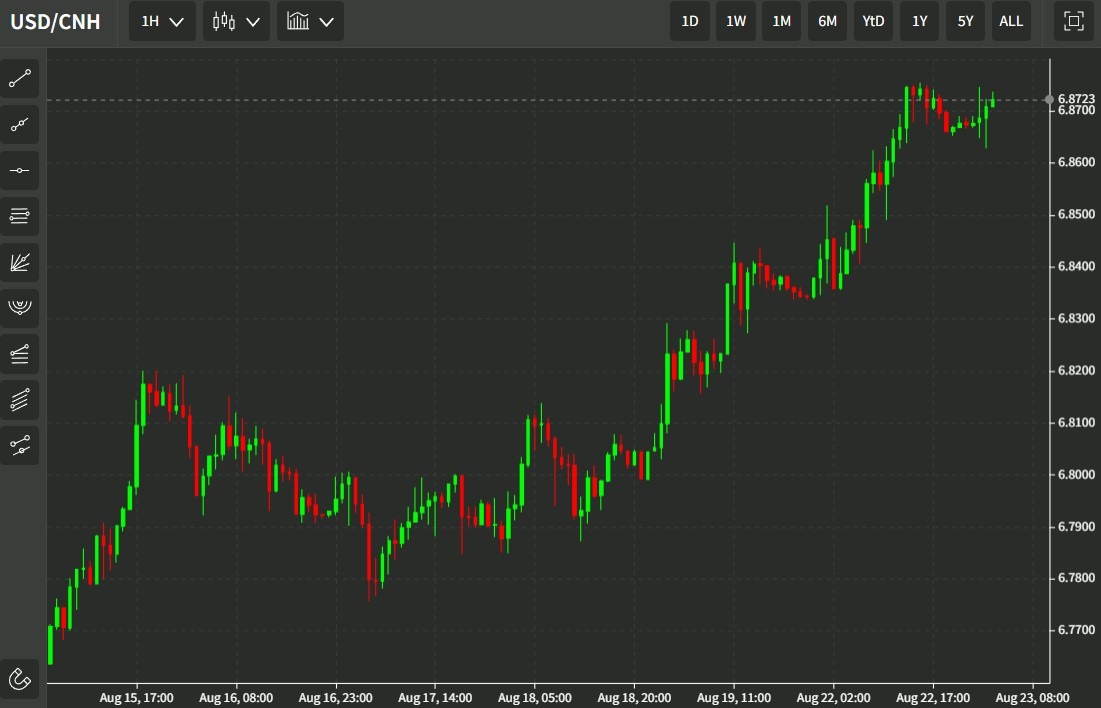
Task: Click the Aug 23, 08:00 time label
Action: pos(1033,697)
